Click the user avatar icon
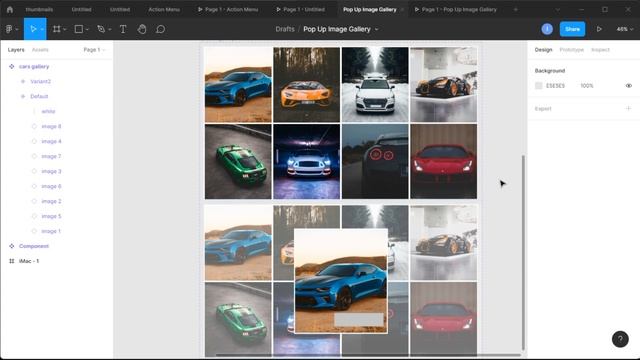Screen dimensions: 640x360 click(547, 29)
